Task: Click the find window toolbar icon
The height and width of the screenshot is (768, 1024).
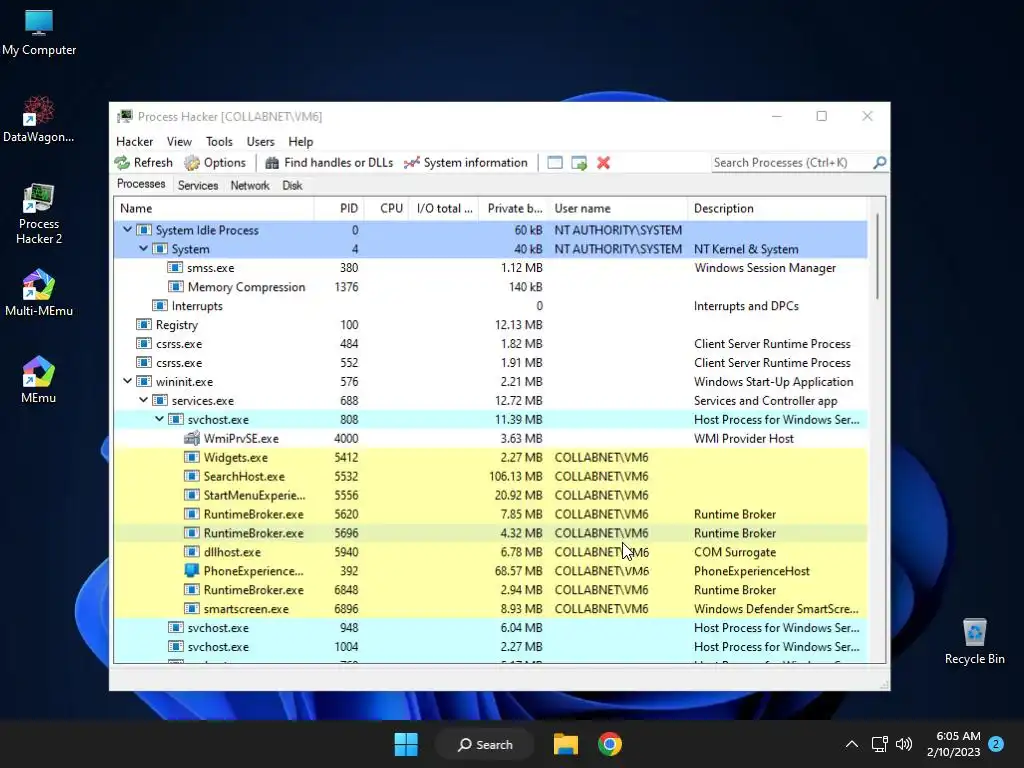Action: 554,163
